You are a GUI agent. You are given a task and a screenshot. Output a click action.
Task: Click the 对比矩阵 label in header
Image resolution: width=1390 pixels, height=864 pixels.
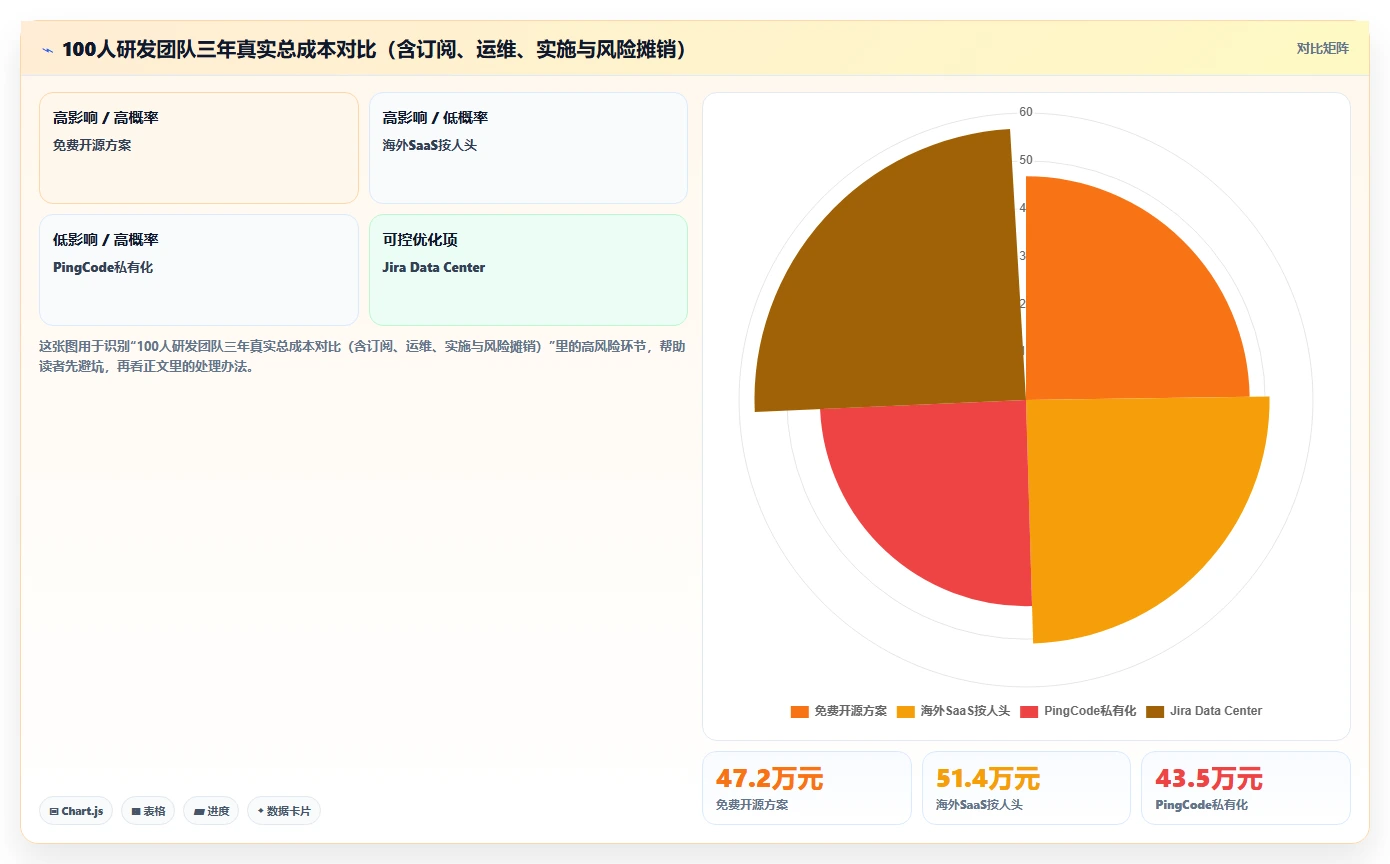click(x=1322, y=48)
